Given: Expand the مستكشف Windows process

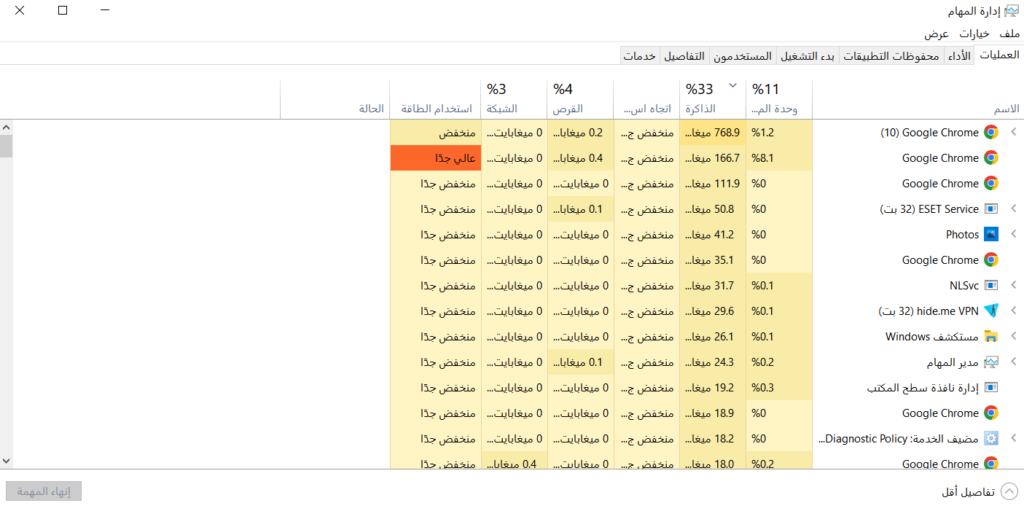Looking at the screenshot, I should [x=1014, y=337].
